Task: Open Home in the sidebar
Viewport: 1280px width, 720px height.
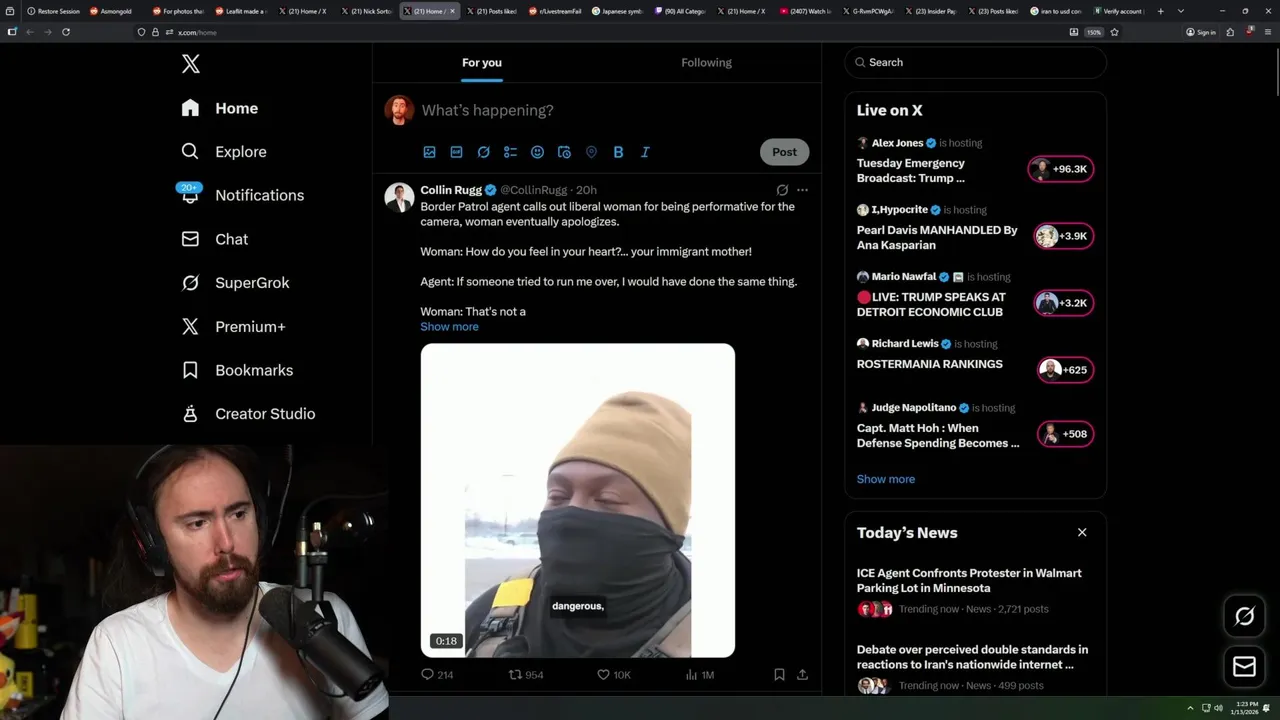Action: [x=220, y=108]
